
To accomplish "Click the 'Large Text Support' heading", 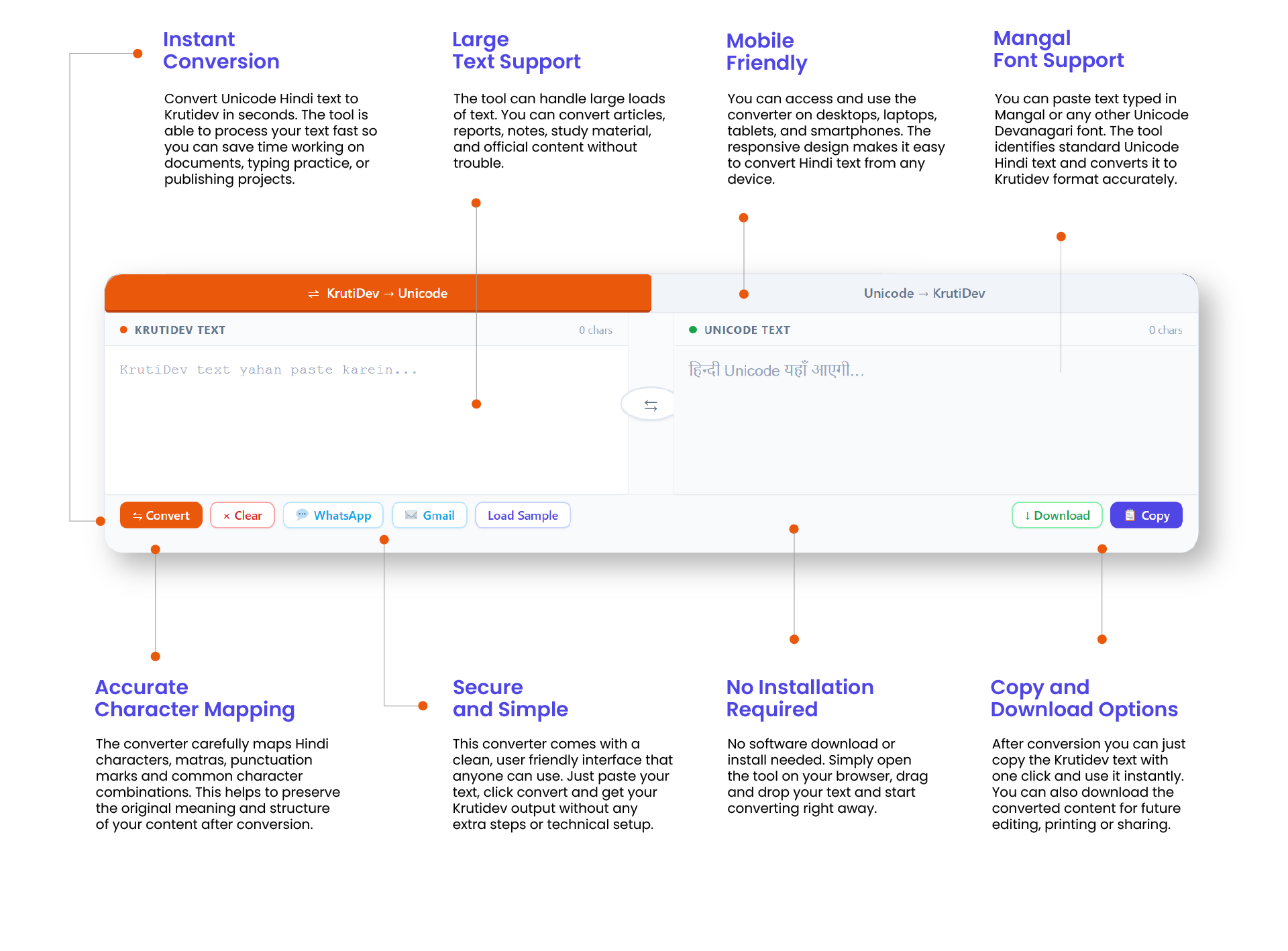I will pos(517,50).
